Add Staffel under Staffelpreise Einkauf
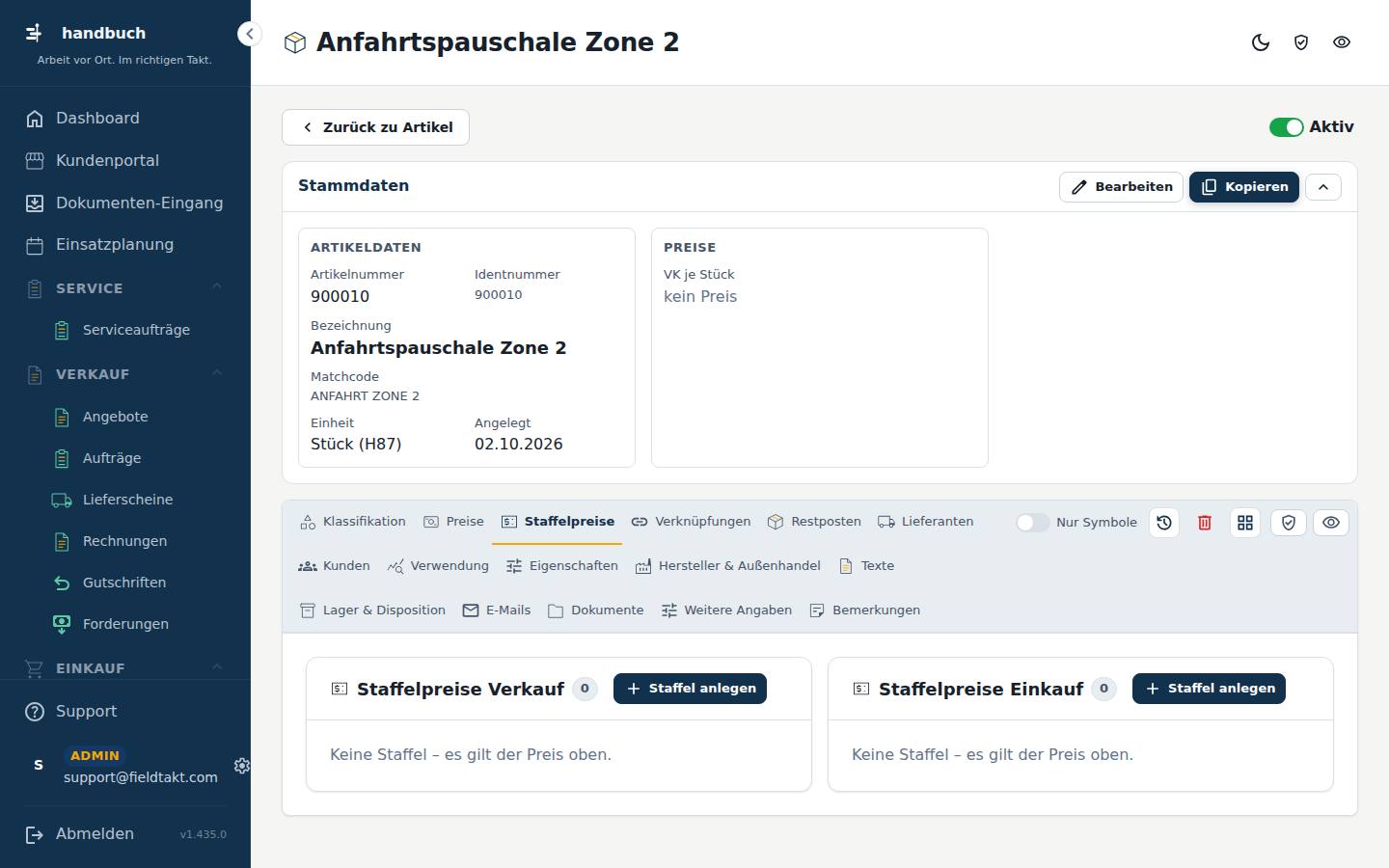The height and width of the screenshot is (868, 1389). [1209, 689]
